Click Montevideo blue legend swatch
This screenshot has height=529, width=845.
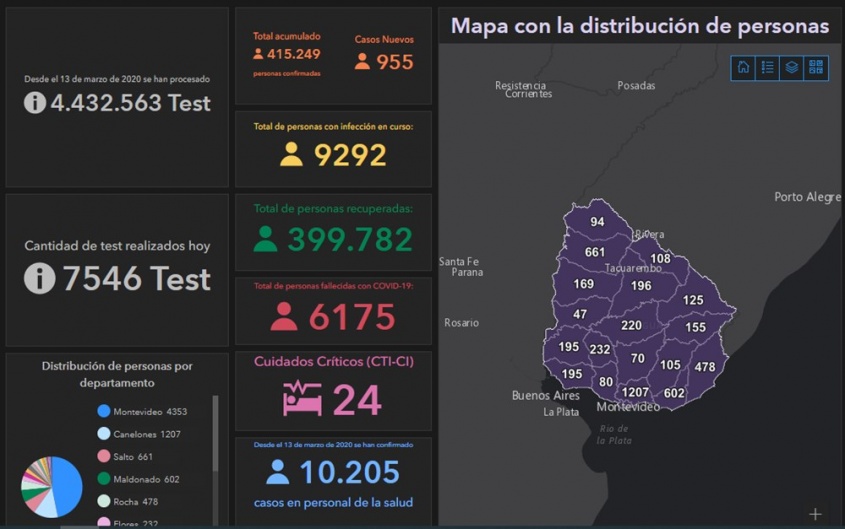pyautogui.click(x=103, y=411)
